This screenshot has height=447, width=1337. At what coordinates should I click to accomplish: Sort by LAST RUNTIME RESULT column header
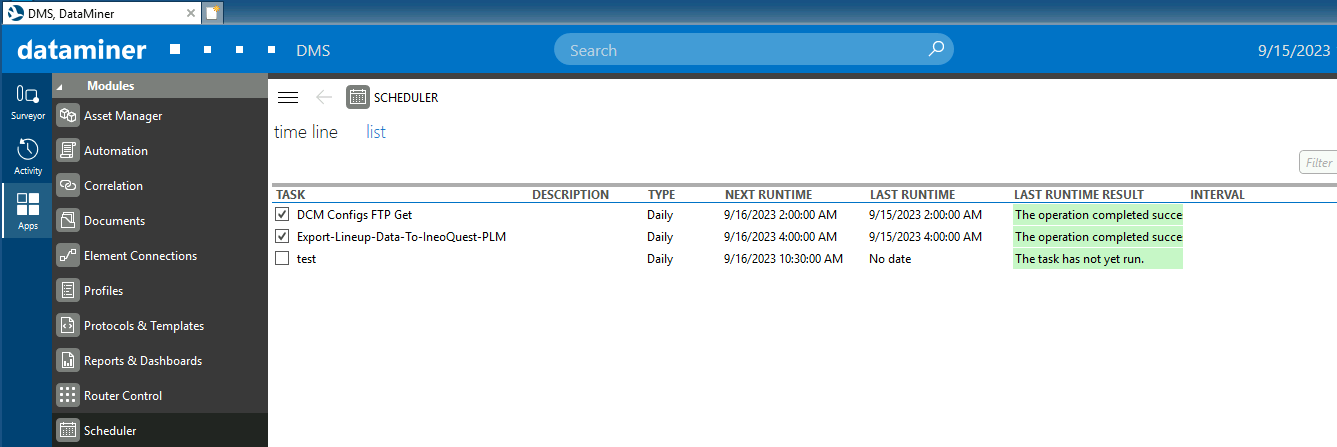tap(1079, 195)
